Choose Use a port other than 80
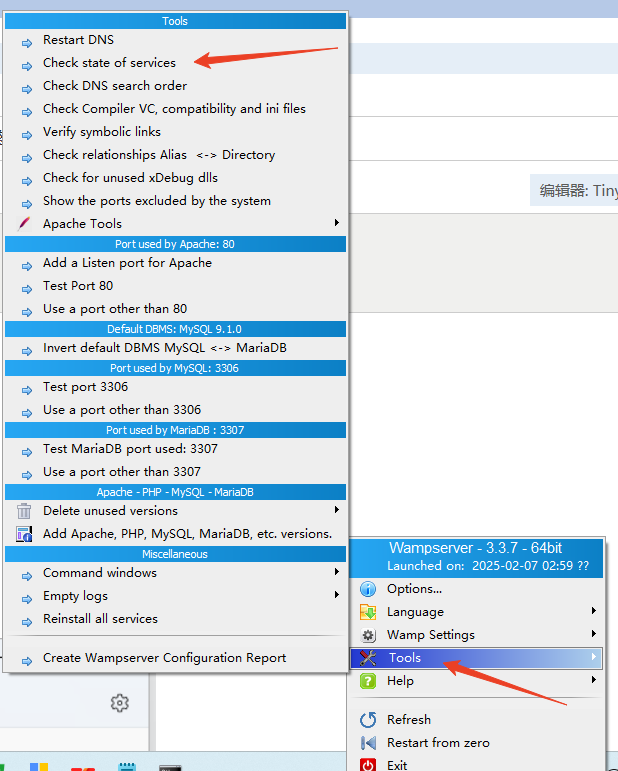 (176, 309)
